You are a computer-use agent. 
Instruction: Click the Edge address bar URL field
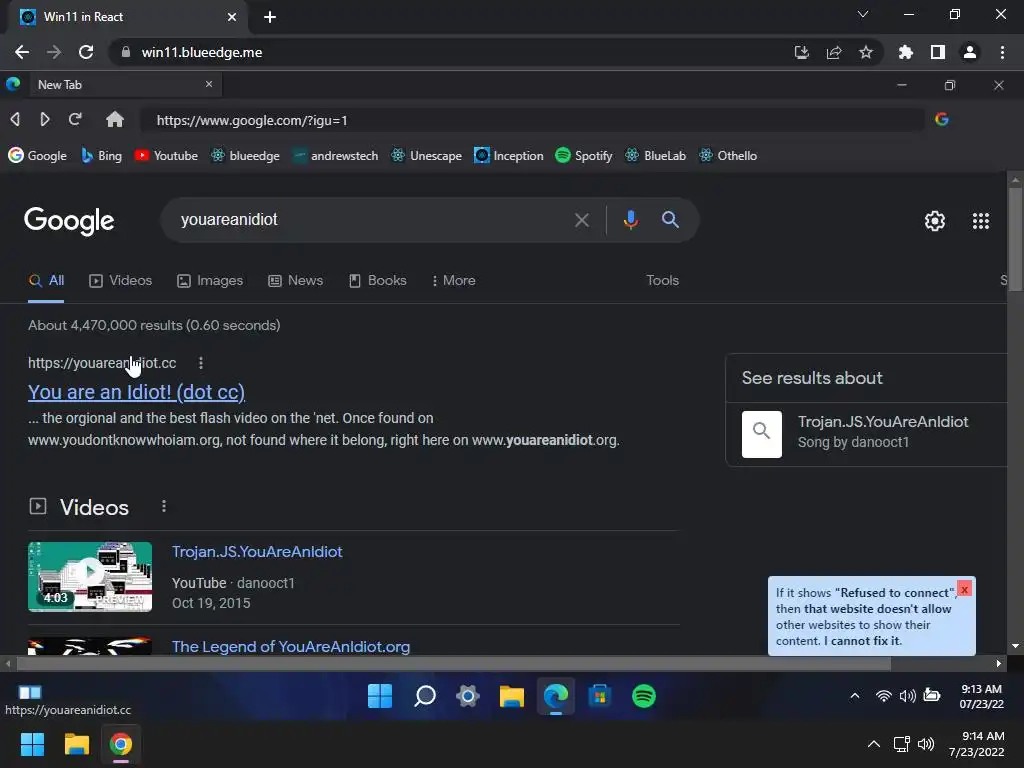point(532,120)
